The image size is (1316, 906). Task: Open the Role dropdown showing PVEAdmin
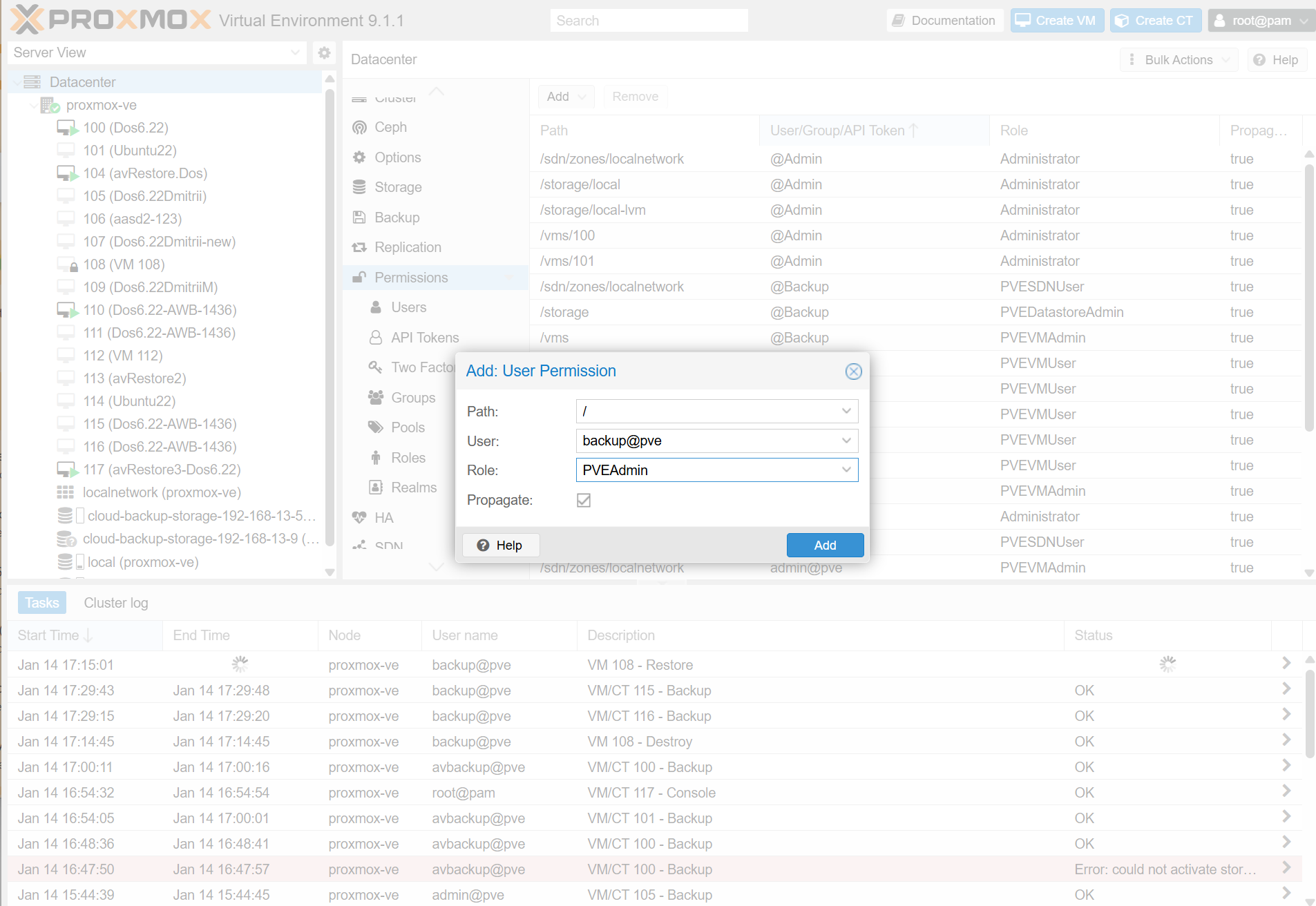[846, 470]
